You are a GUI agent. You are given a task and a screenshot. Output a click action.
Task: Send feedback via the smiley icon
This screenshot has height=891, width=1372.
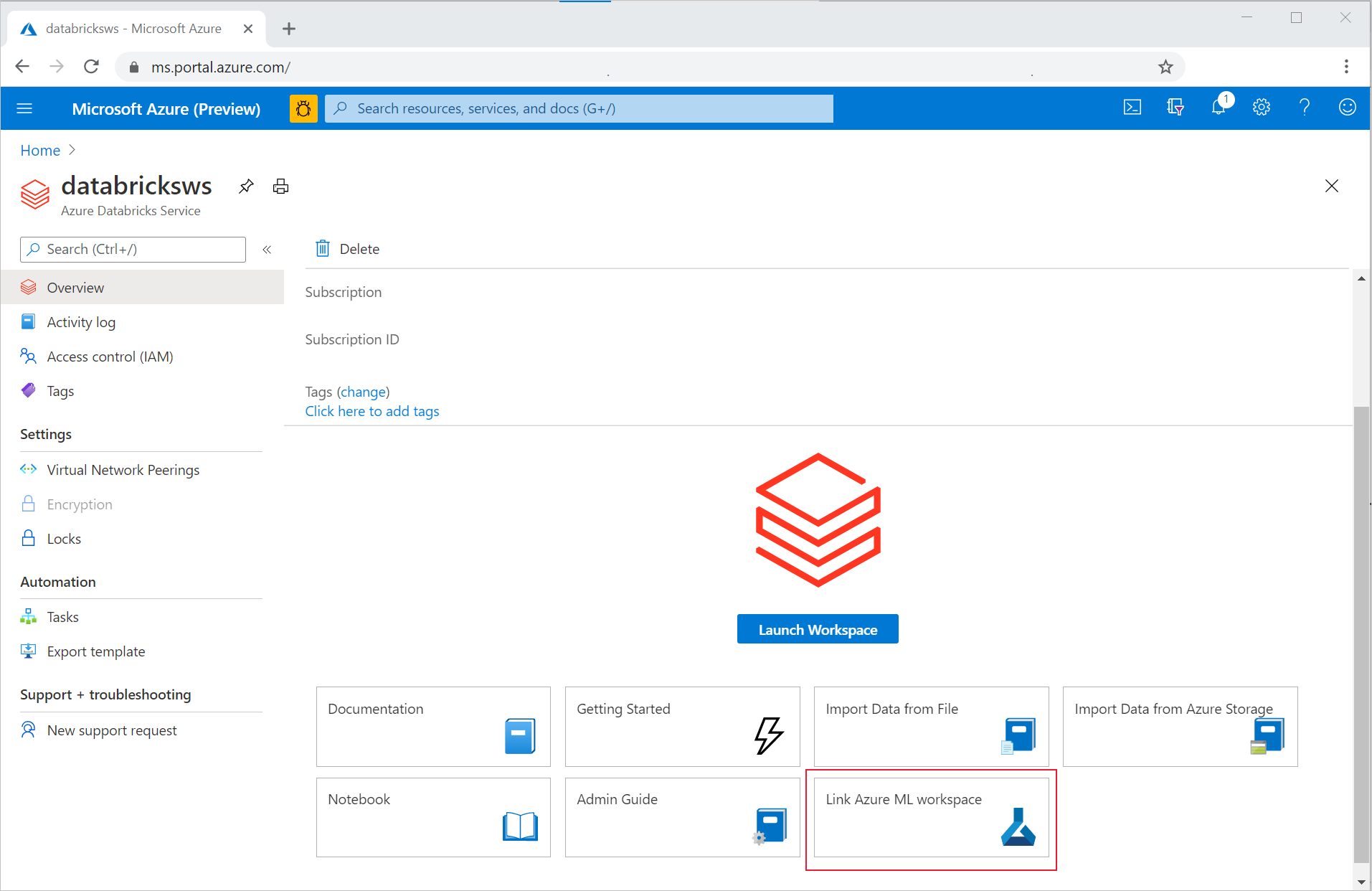point(1347,108)
